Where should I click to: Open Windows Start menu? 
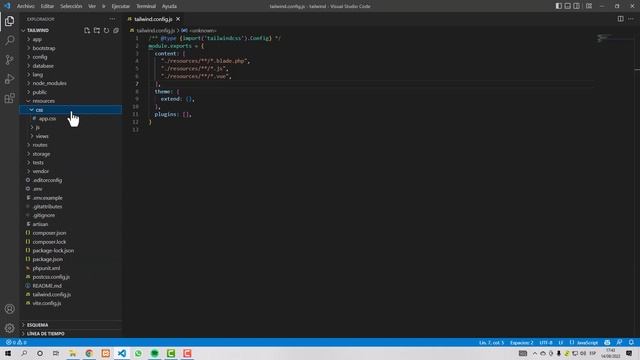point(8,353)
